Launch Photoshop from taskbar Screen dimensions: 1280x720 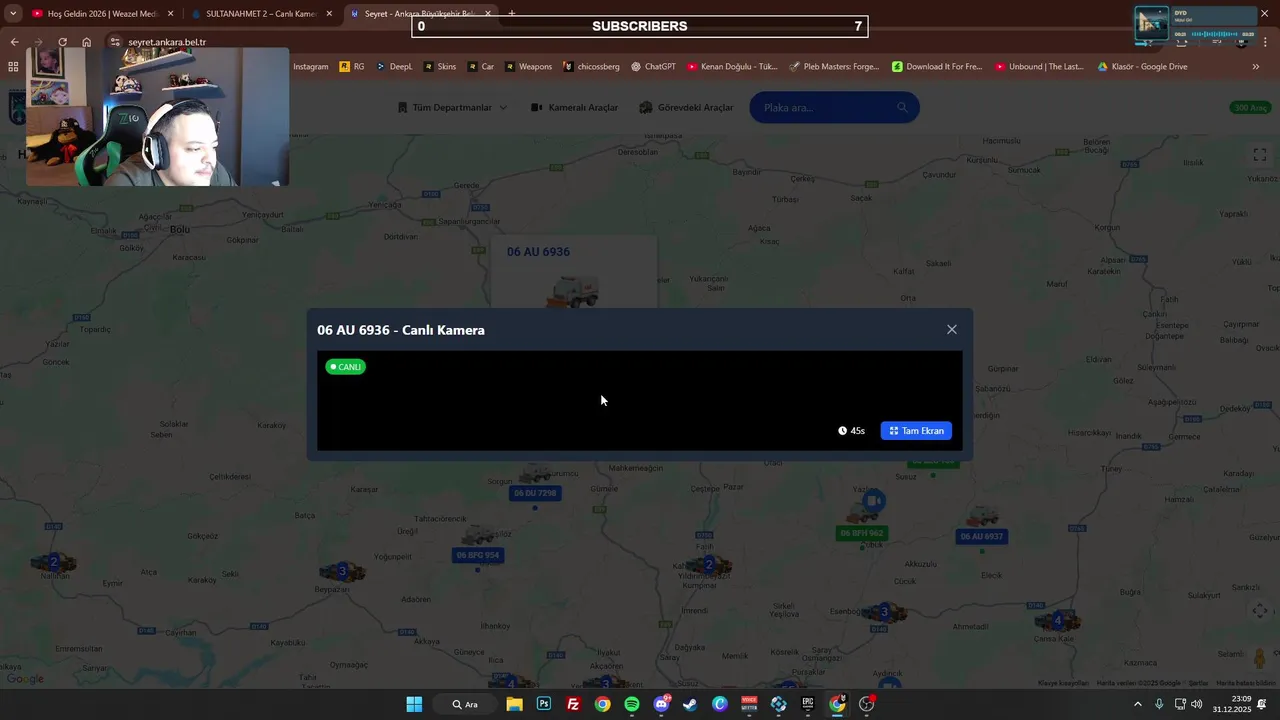tap(544, 704)
